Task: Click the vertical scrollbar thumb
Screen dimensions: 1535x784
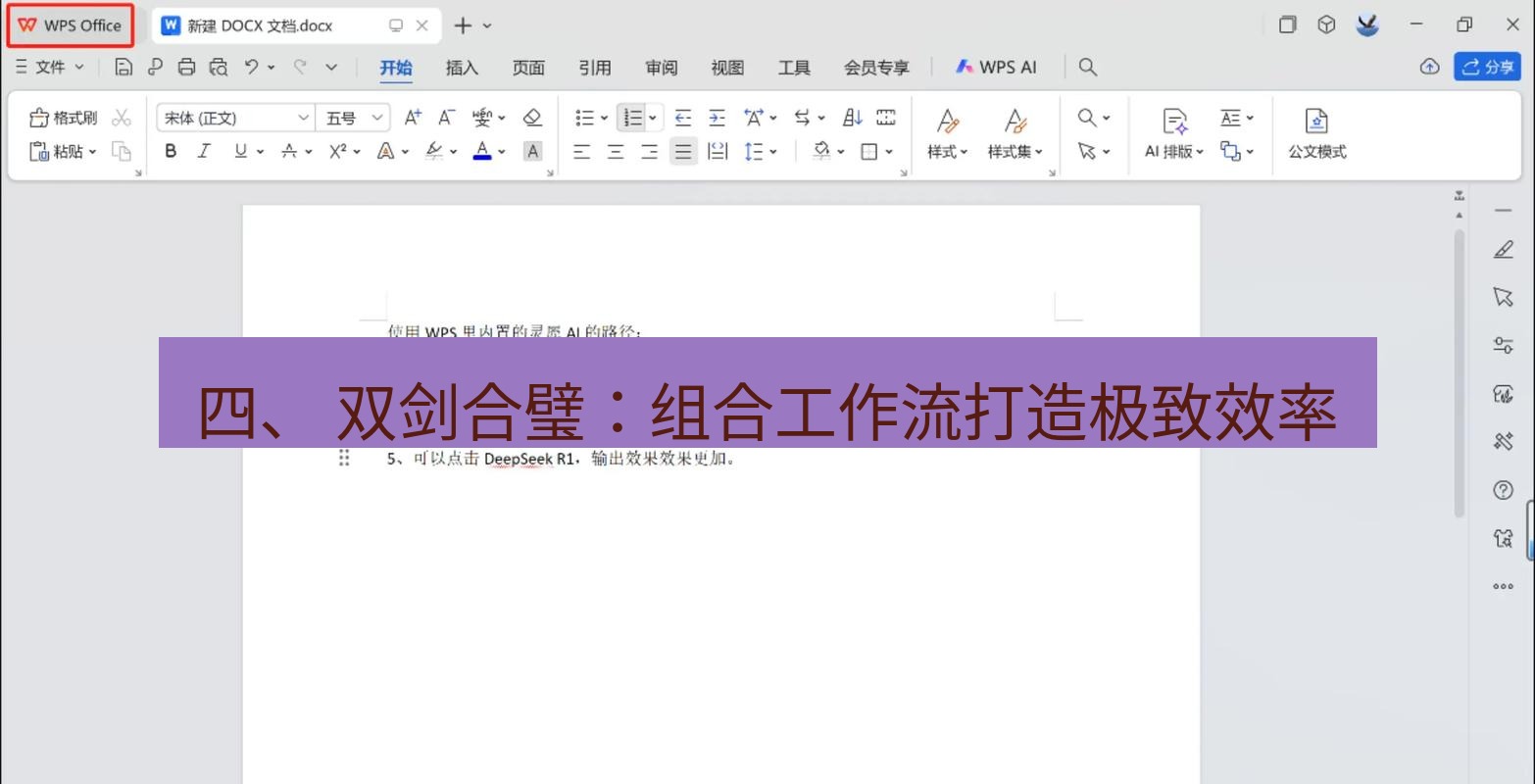Action: tap(1459, 372)
